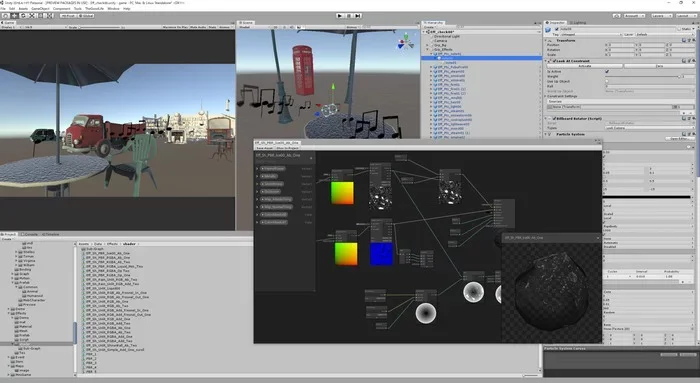Open the Layer dropdown in Inspector

tap(665, 34)
